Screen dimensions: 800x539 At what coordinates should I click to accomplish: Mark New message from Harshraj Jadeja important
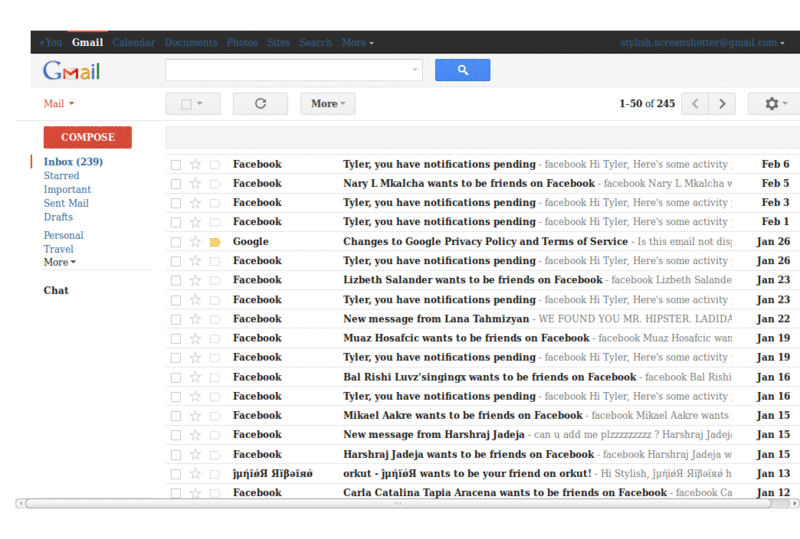pos(215,435)
